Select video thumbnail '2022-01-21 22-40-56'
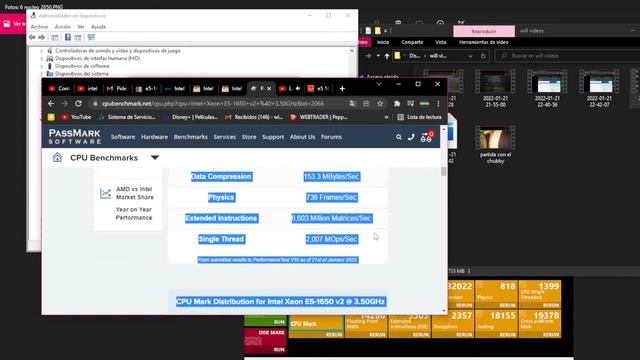 pyautogui.click(x=547, y=89)
